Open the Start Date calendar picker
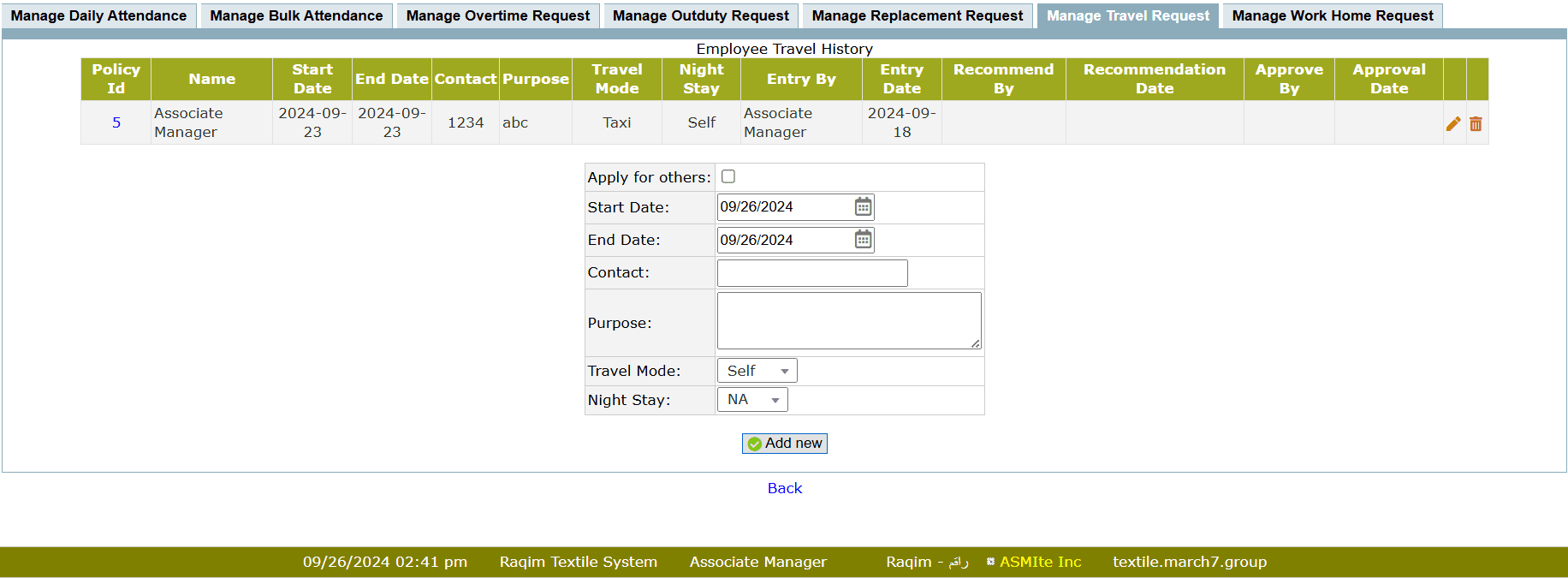 [863, 206]
